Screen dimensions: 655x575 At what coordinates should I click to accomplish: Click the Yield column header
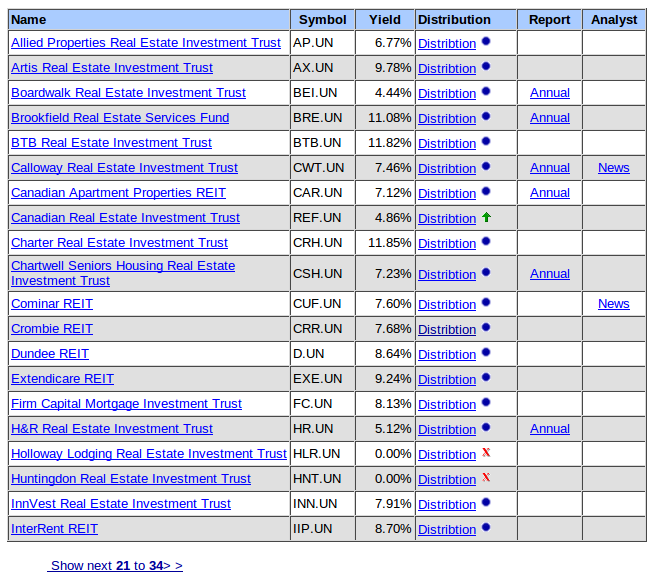(385, 20)
